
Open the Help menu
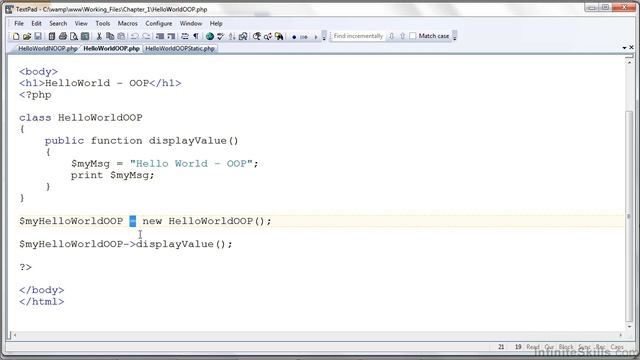point(216,23)
